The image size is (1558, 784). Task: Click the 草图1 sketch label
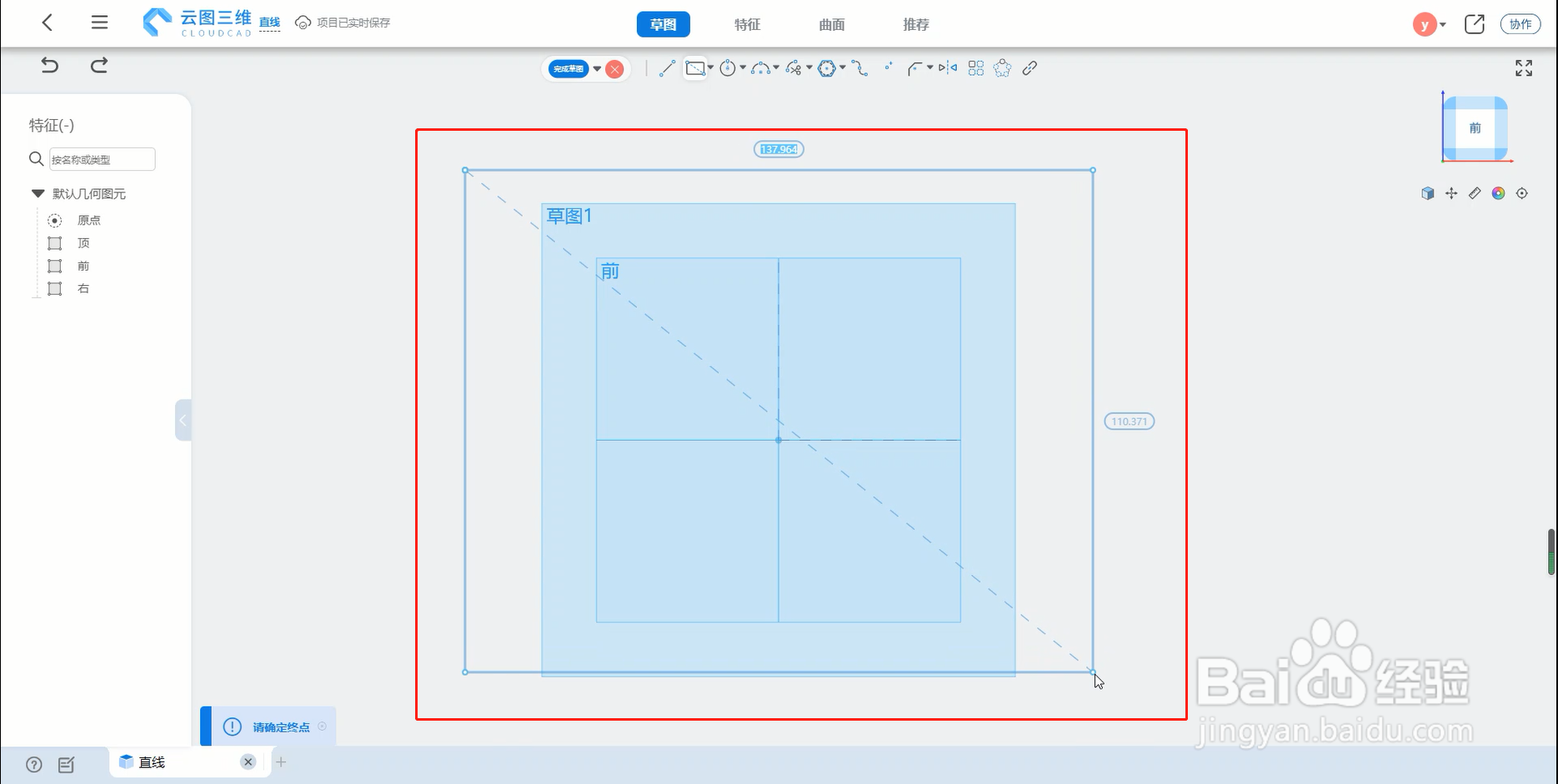569,216
